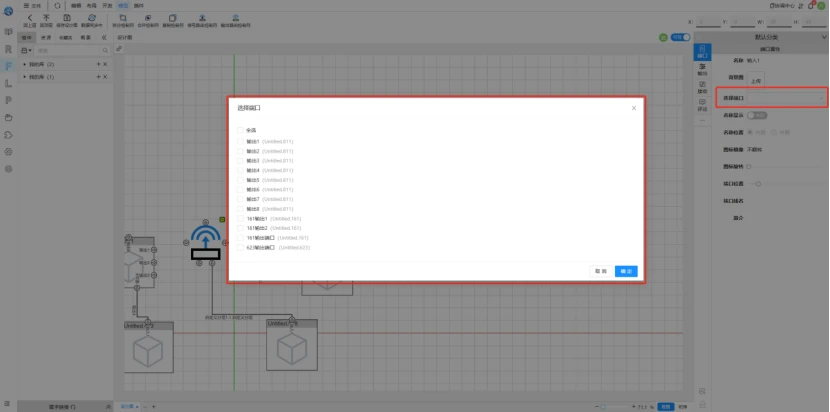Click the X coordinate input field
This screenshot has width=830, height=412.
pyautogui.click(x=708, y=22)
